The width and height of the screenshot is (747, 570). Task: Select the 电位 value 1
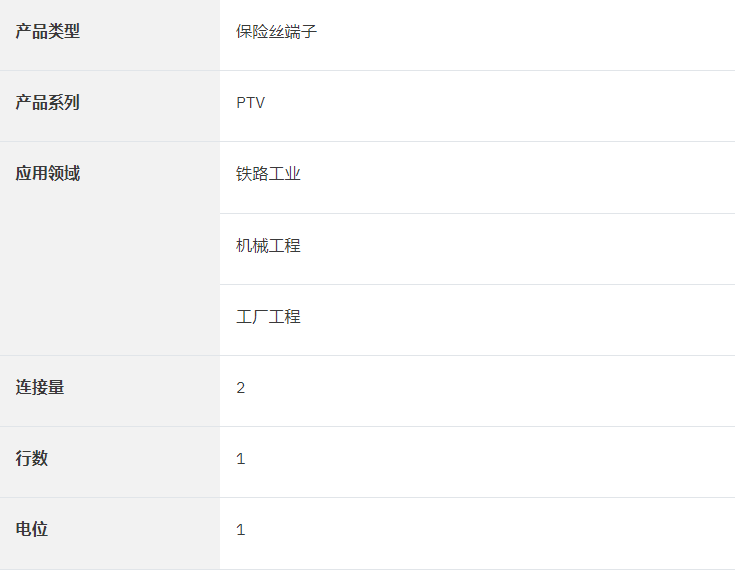point(241,530)
